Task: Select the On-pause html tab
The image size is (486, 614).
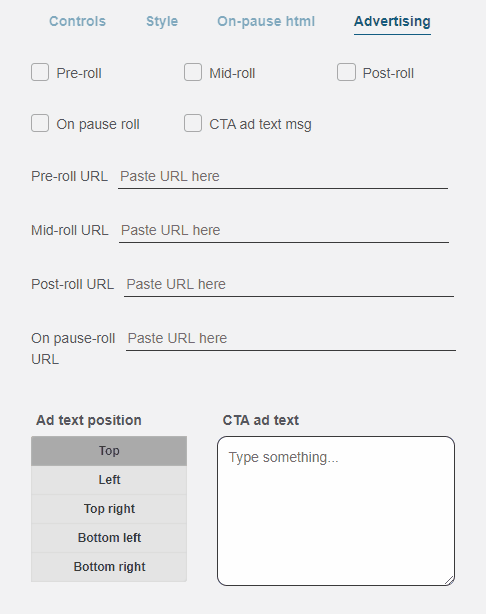Action: coord(266,21)
